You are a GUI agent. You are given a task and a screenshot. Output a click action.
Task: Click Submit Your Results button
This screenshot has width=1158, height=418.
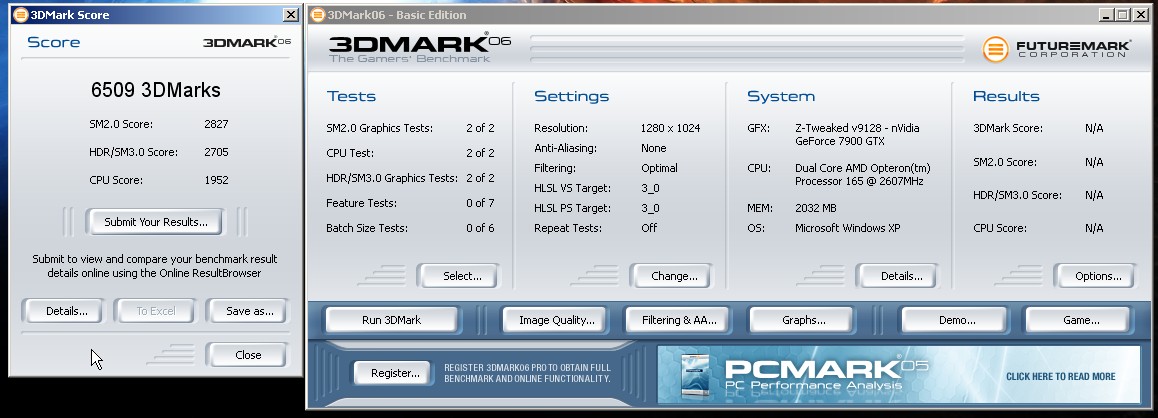pos(155,222)
